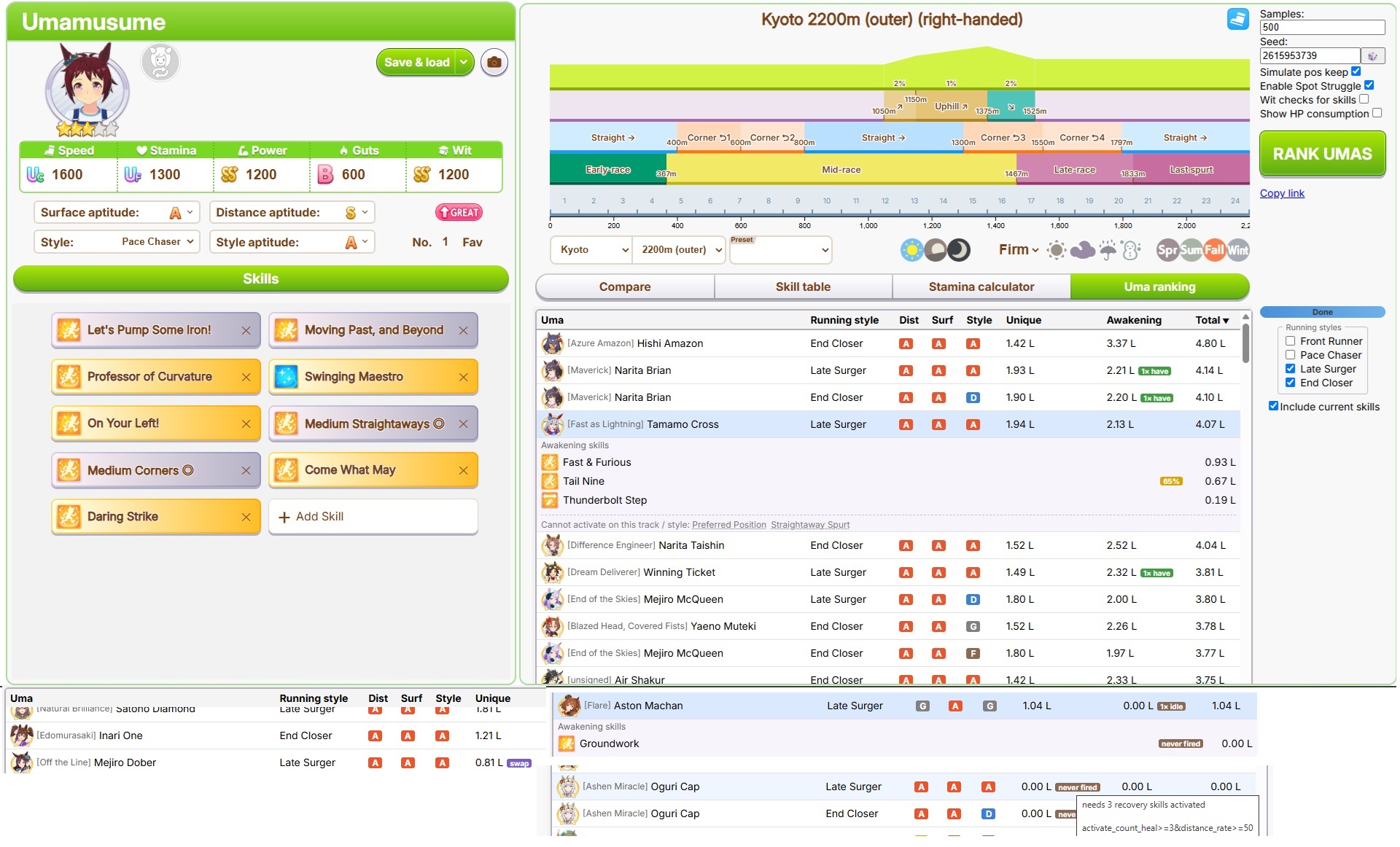Open the Style aptitude dropdown
Screen dimensions: 1400x847
(292, 242)
